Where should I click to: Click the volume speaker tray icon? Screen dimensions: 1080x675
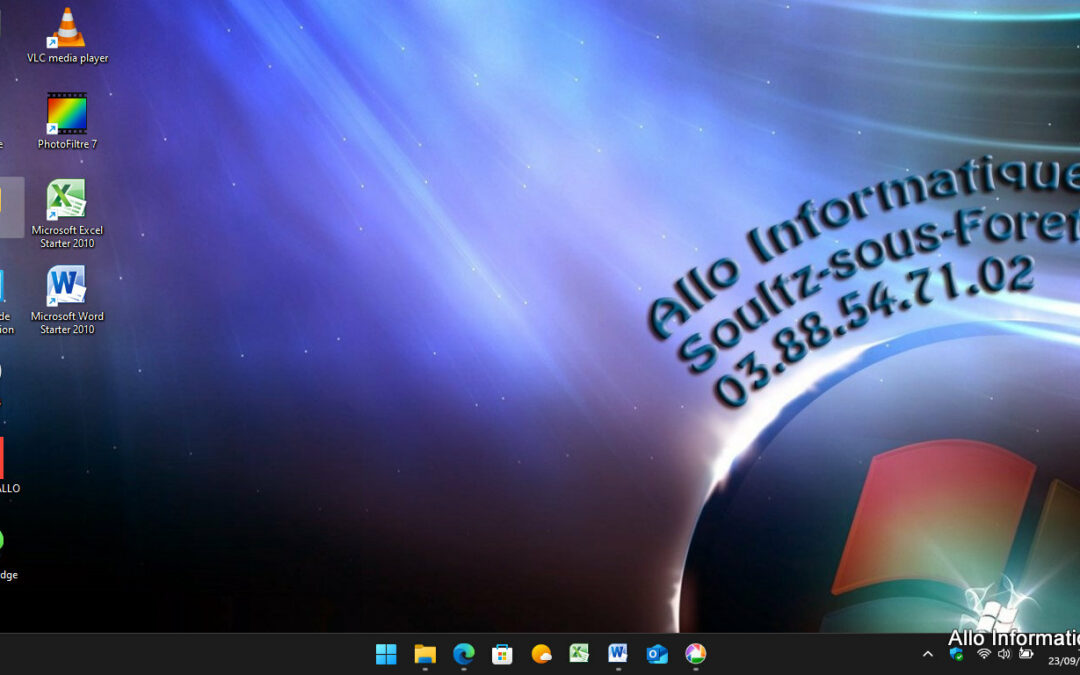(x=1004, y=654)
